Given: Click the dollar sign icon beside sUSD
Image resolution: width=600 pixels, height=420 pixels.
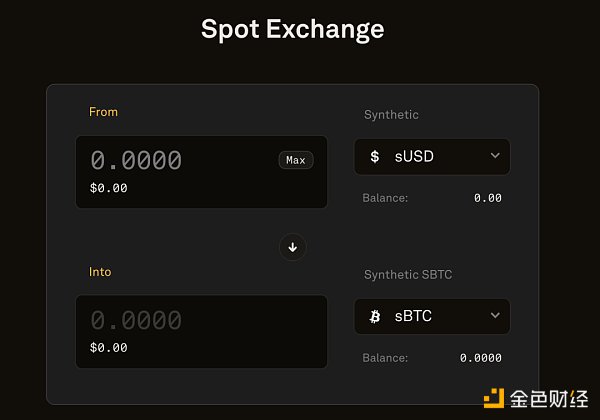Looking at the screenshot, I should pos(375,157).
